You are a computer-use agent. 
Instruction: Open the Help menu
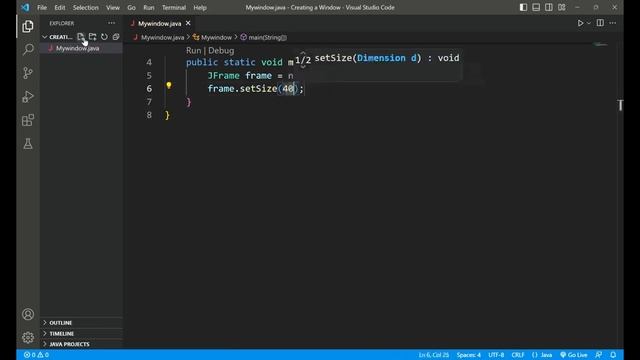200,7
